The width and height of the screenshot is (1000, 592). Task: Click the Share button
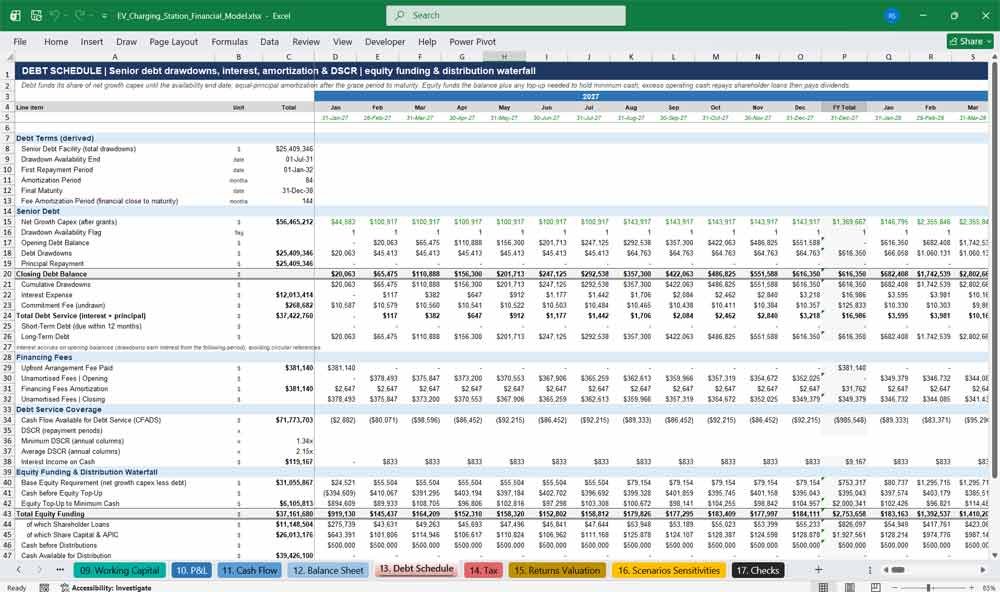point(970,41)
